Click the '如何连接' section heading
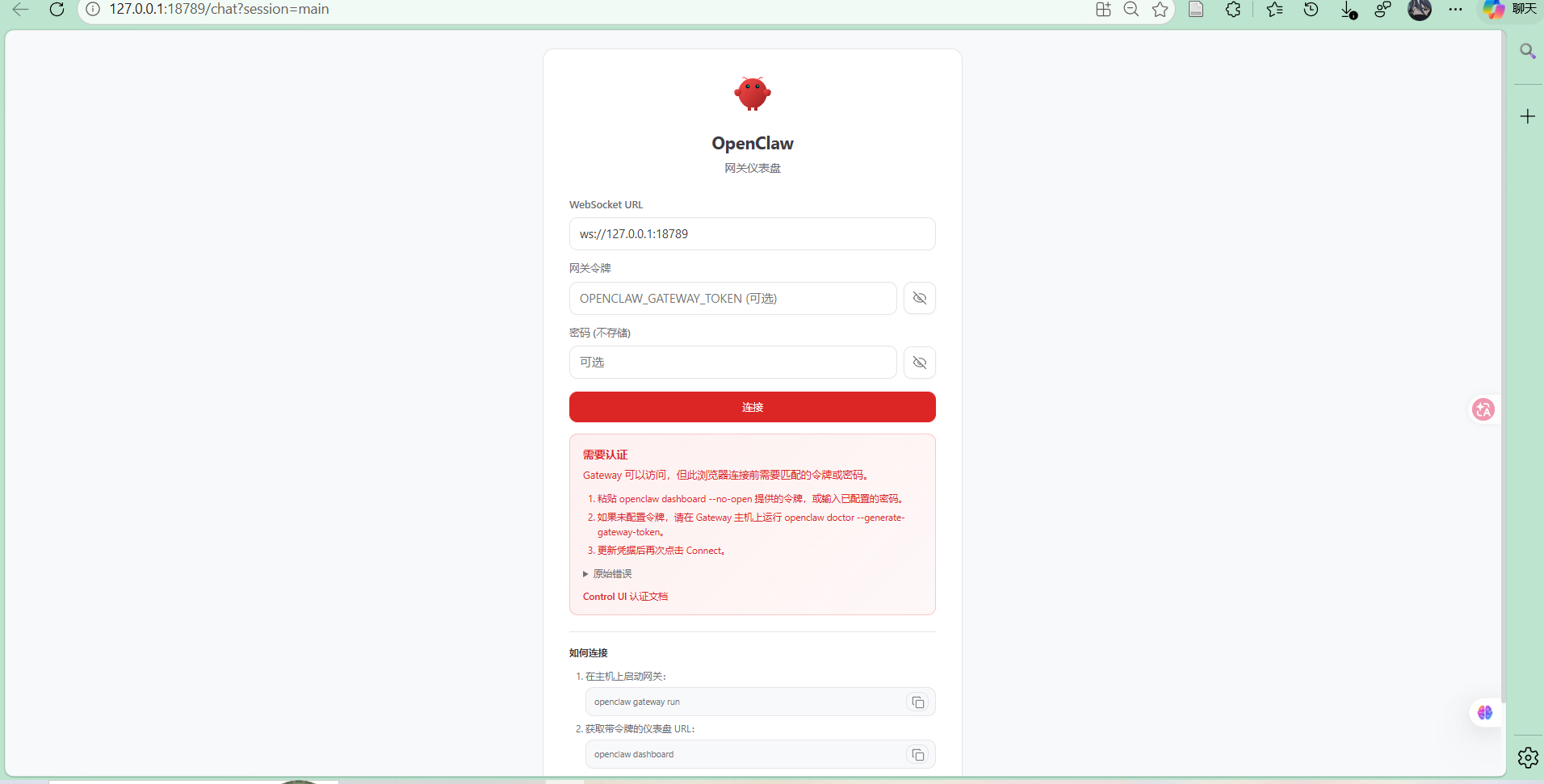The height and width of the screenshot is (784, 1544). coord(589,653)
